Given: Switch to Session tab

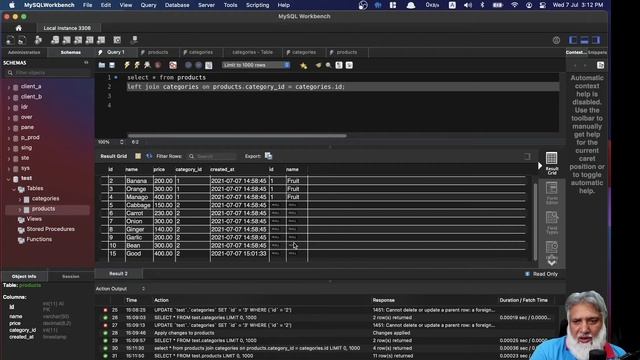Looking at the screenshot, I should [x=71, y=276].
